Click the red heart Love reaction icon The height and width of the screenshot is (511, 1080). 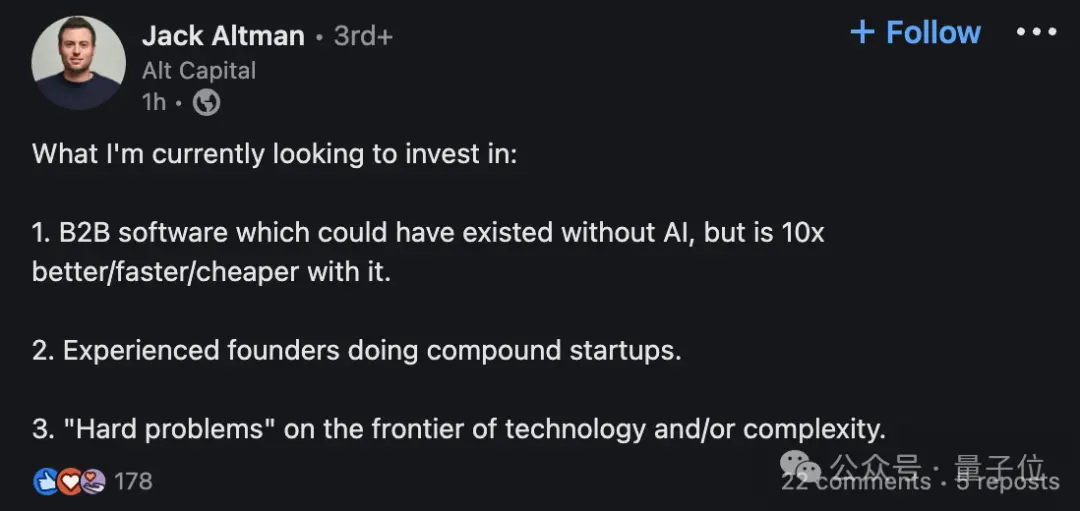point(69,481)
